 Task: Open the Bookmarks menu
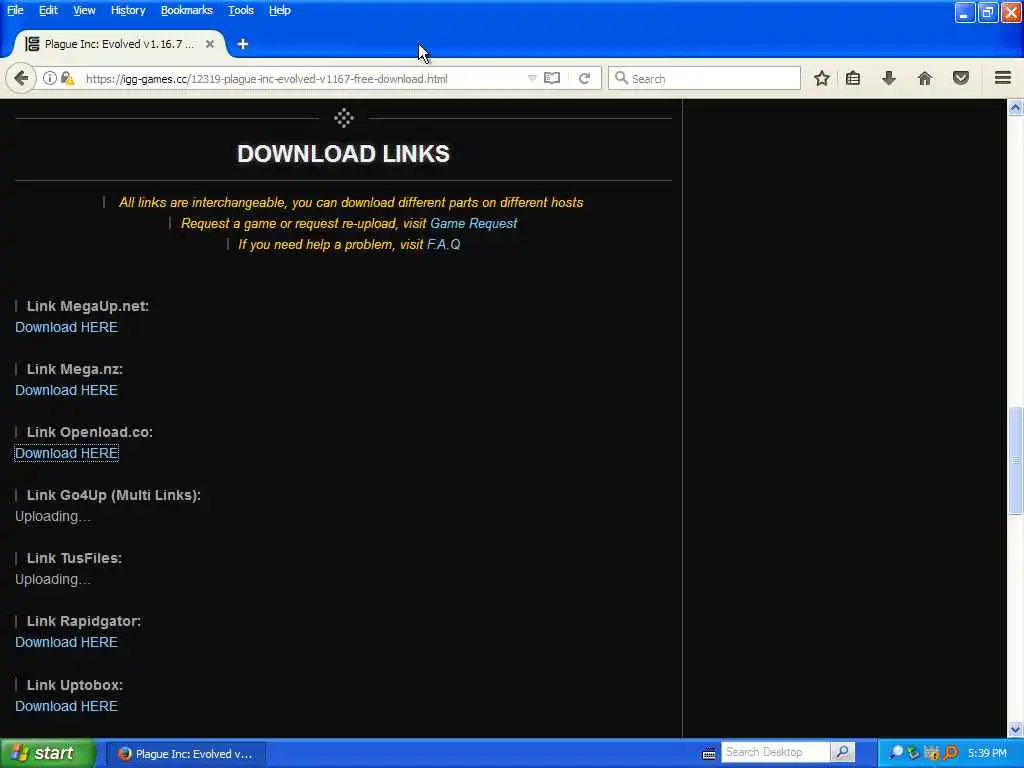pyautogui.click(x=187, y=10)
